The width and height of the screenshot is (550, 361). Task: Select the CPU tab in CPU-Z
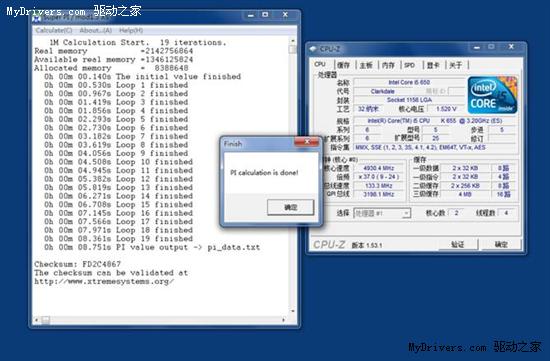320,64
